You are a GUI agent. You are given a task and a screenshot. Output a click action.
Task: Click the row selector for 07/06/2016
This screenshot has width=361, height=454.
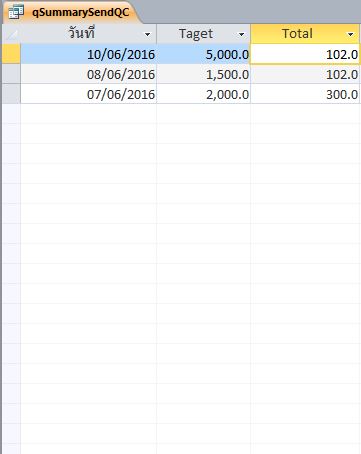(x=11, y=94)
